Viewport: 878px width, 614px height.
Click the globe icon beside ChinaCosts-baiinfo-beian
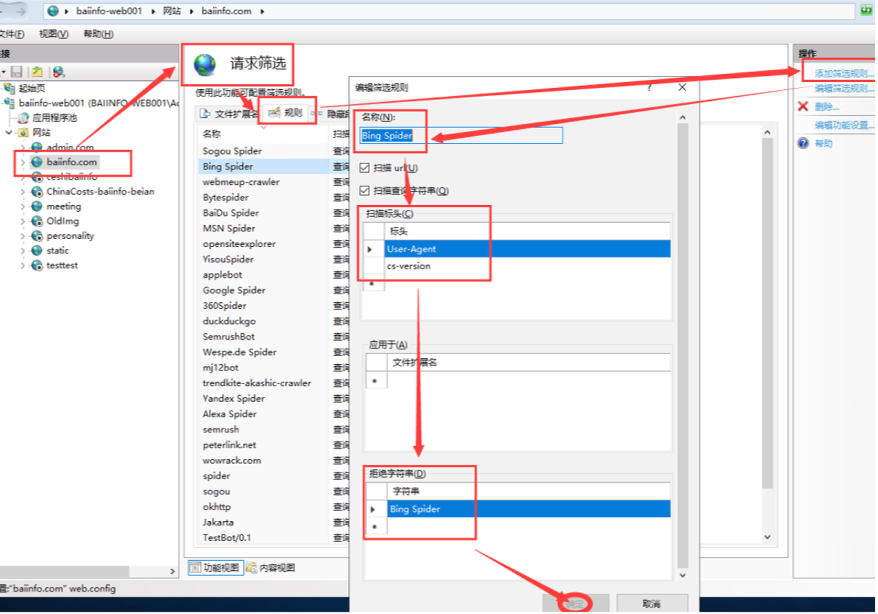pyautogui.click(x=37, y=192)
